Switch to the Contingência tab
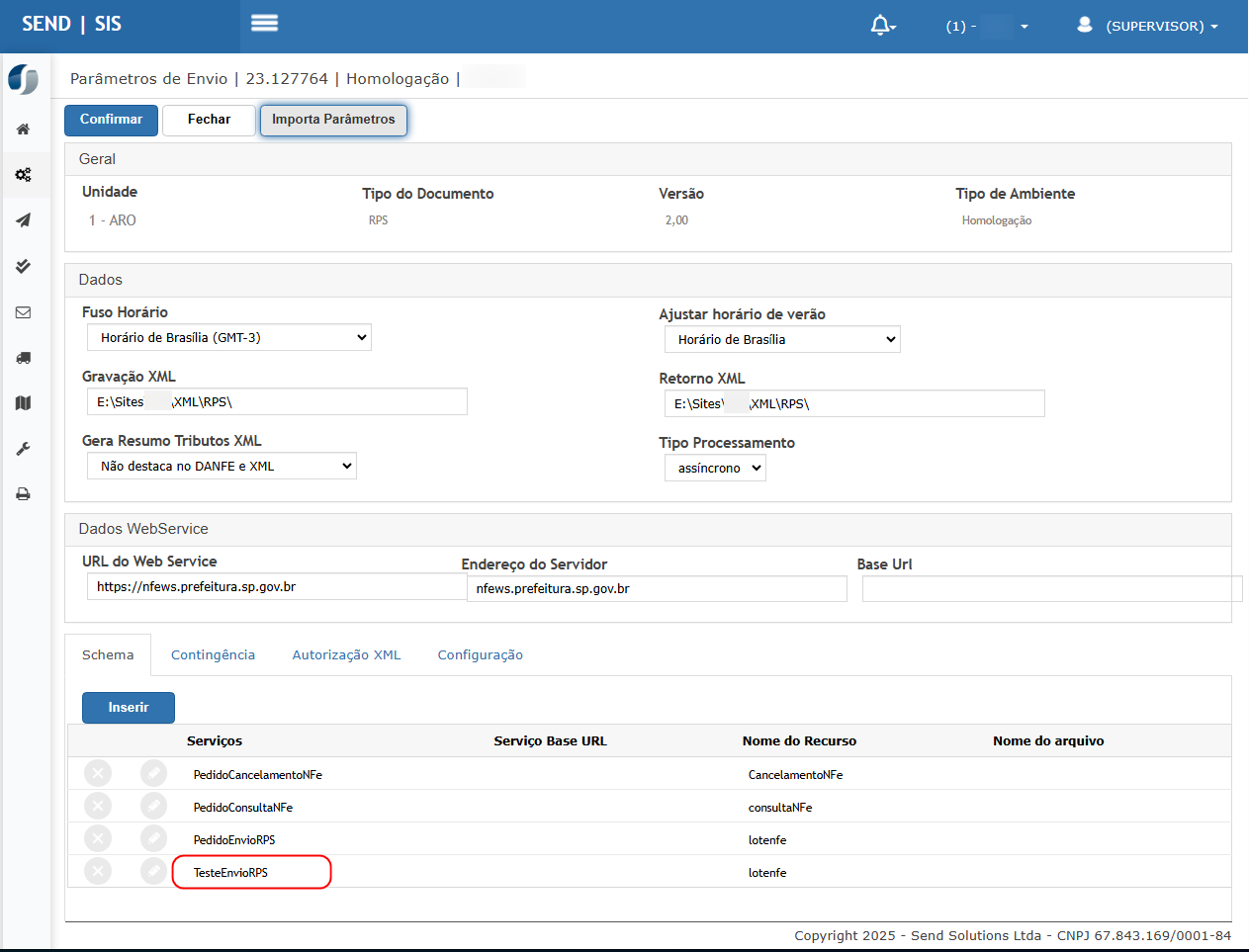 pos(213,655)
